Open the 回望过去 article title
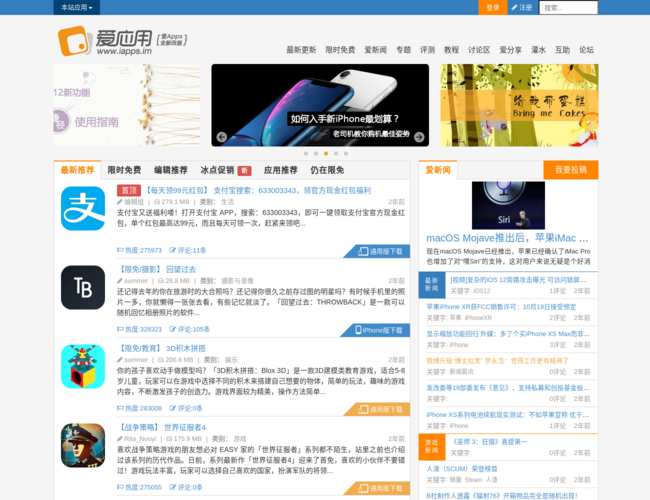This screenshot has height=500, width=650. 157,269
